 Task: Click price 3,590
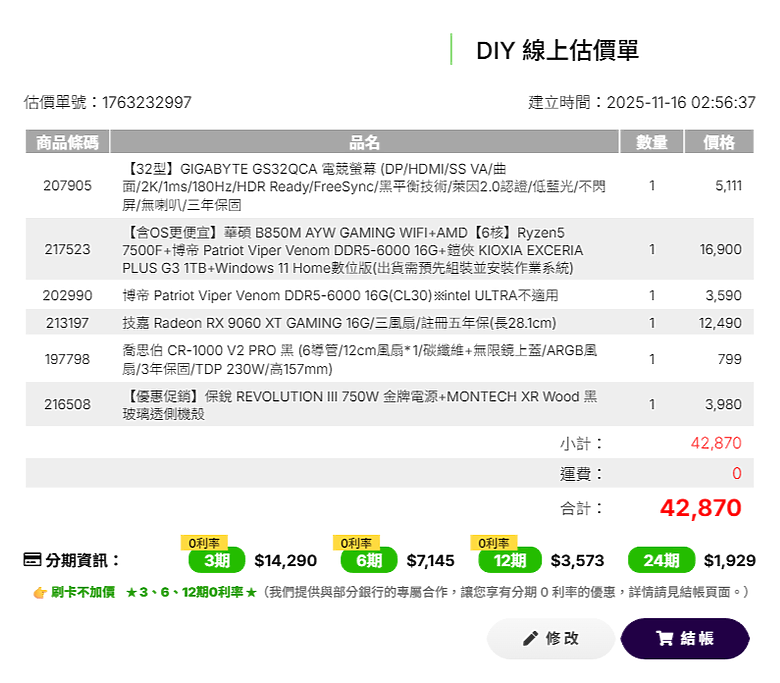click(723, 295)
